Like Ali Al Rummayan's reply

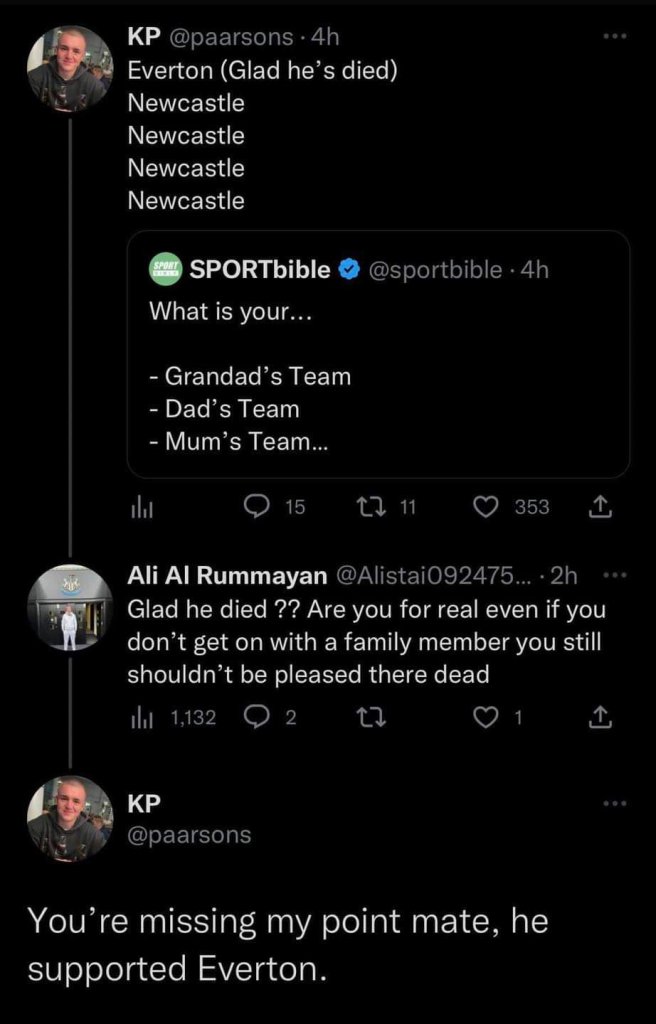click(486, 716)
